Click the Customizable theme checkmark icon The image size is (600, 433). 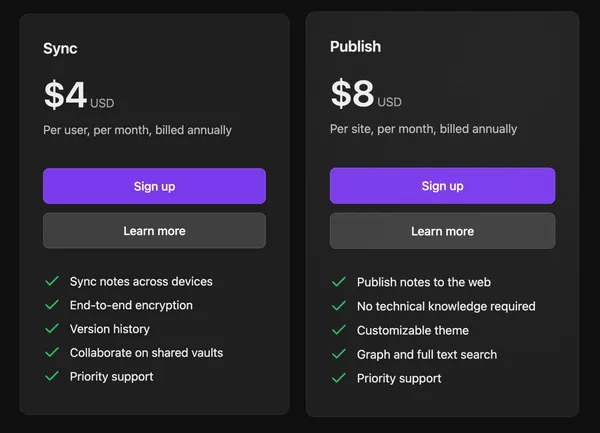click(x=339, y=330)
